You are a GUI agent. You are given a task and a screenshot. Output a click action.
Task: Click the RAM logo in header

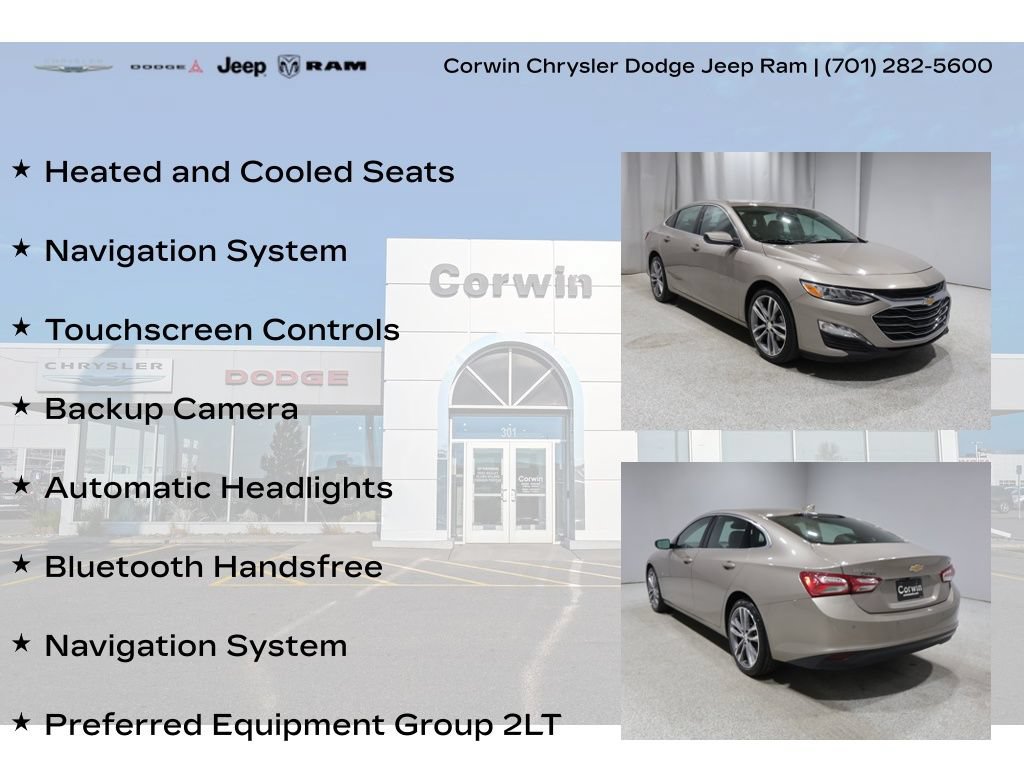pos(322,66)
